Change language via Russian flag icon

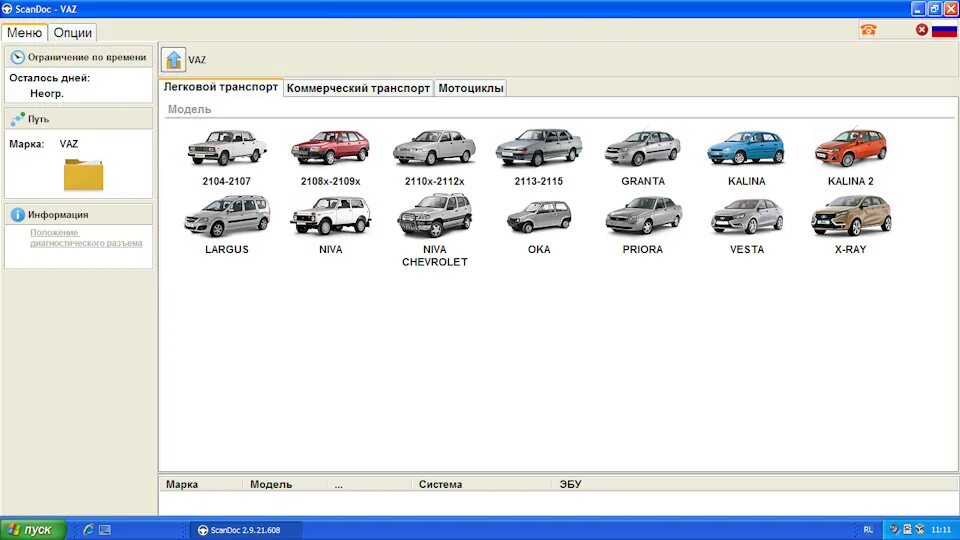[x=944, y=29]
